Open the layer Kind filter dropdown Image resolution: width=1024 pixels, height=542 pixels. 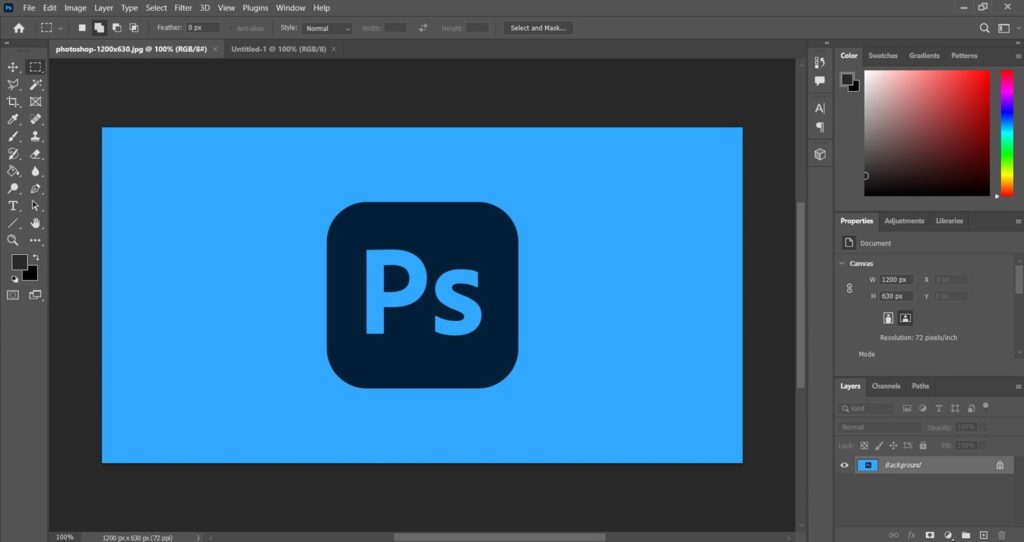(867, 409)
